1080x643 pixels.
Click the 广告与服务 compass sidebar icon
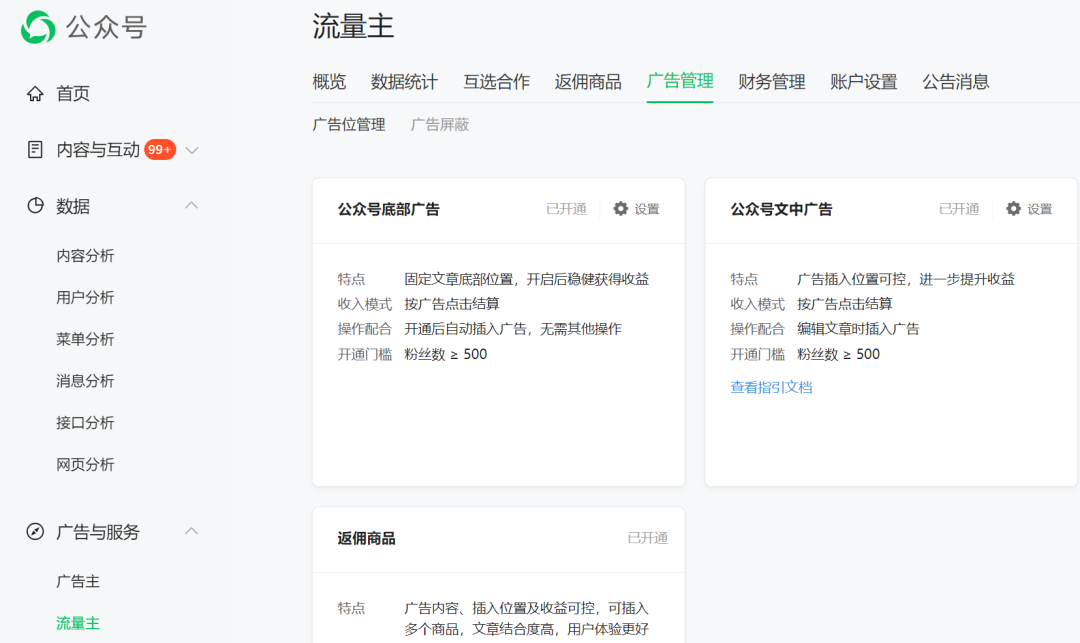click(35, 532)
